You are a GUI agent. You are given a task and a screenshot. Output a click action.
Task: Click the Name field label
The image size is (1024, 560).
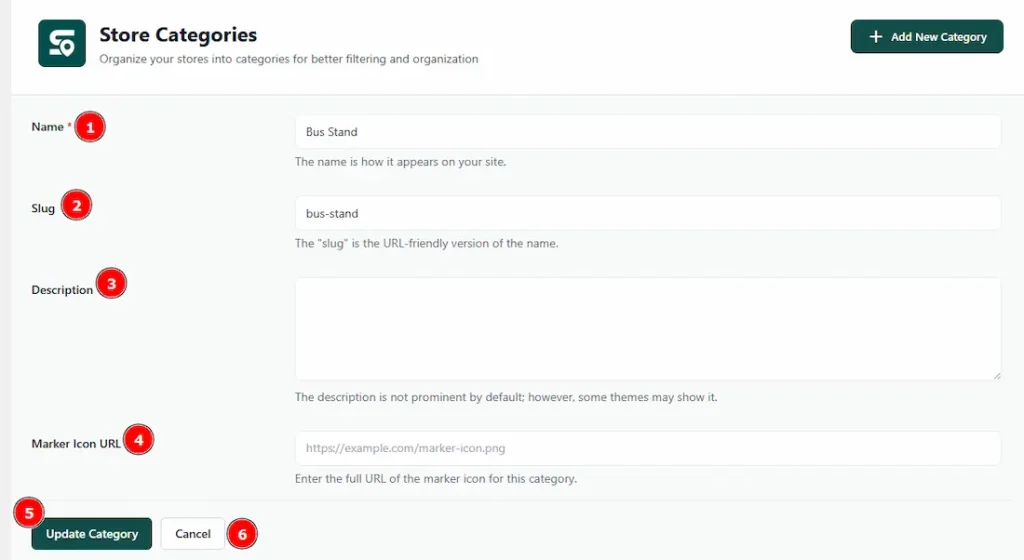47,127
